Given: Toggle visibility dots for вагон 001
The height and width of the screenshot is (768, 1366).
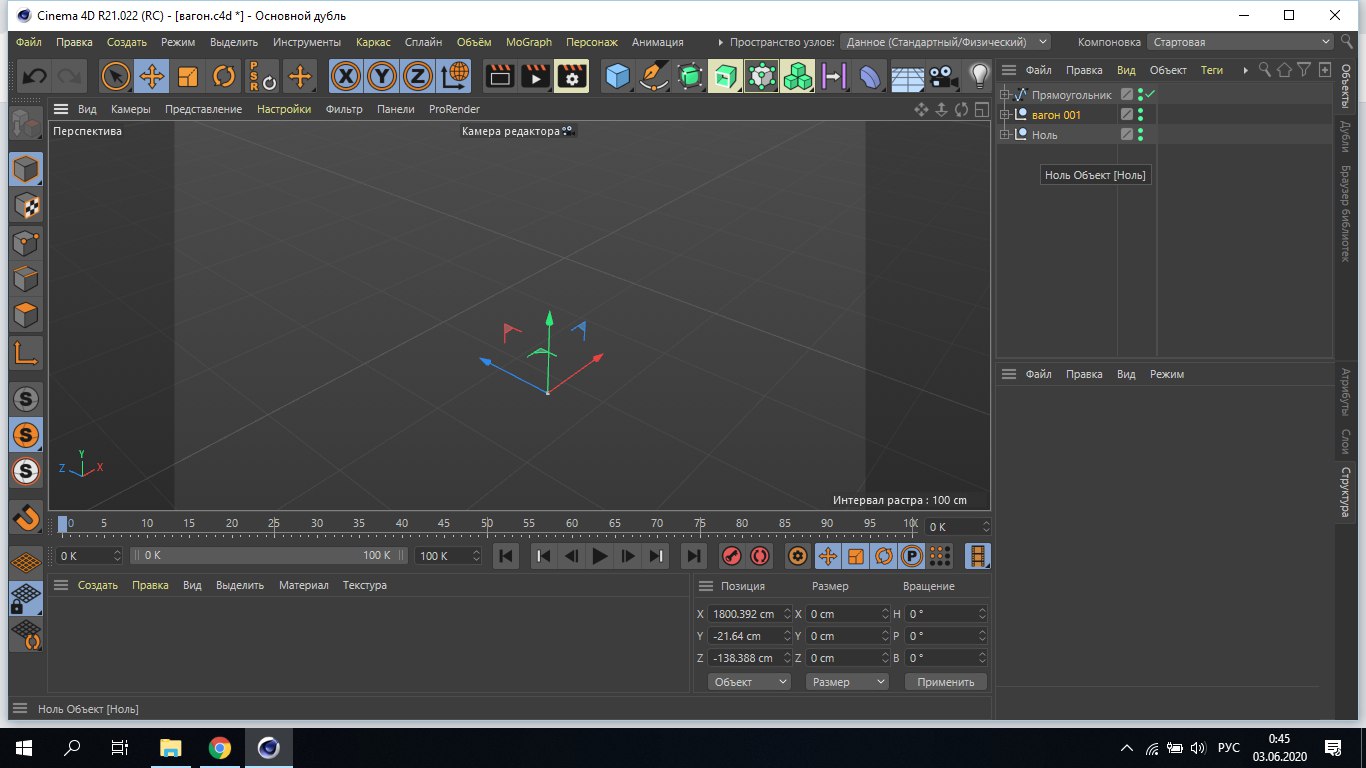Looking at the screenshot, I should (1140, 115).
